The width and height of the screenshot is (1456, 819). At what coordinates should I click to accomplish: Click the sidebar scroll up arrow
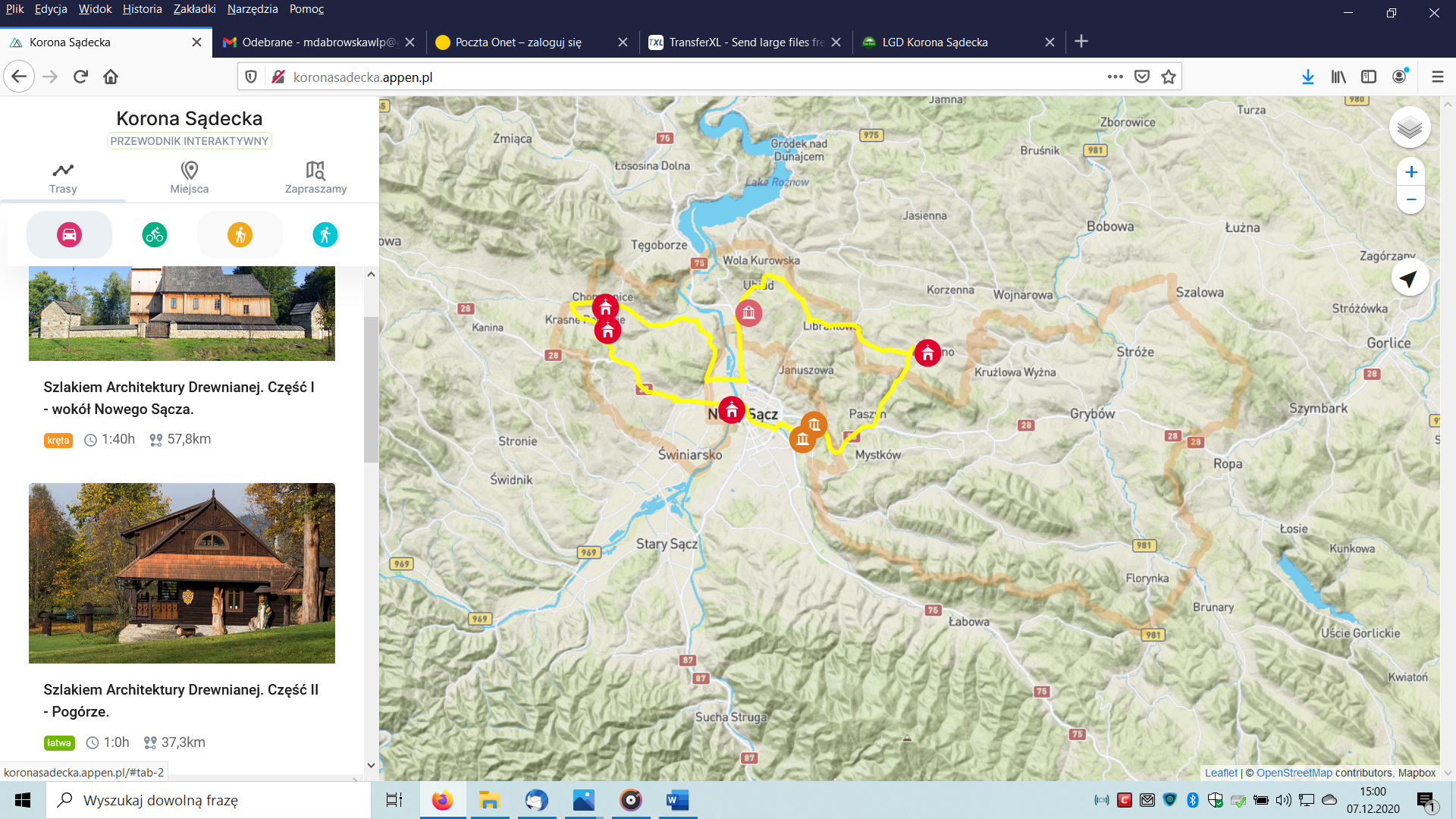[x=371, y=275]
